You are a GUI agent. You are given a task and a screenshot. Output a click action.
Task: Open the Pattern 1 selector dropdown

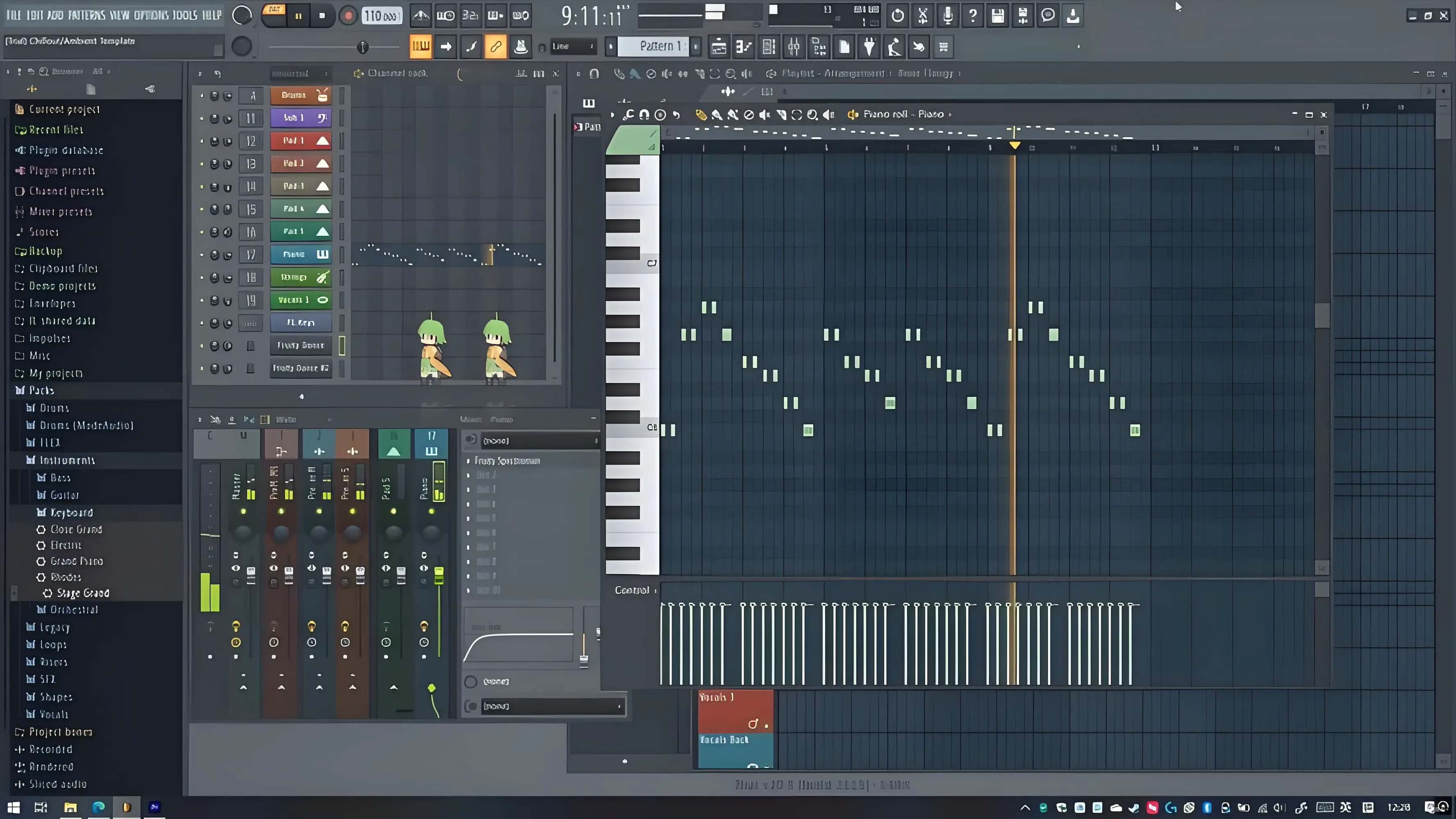[656, 46]
